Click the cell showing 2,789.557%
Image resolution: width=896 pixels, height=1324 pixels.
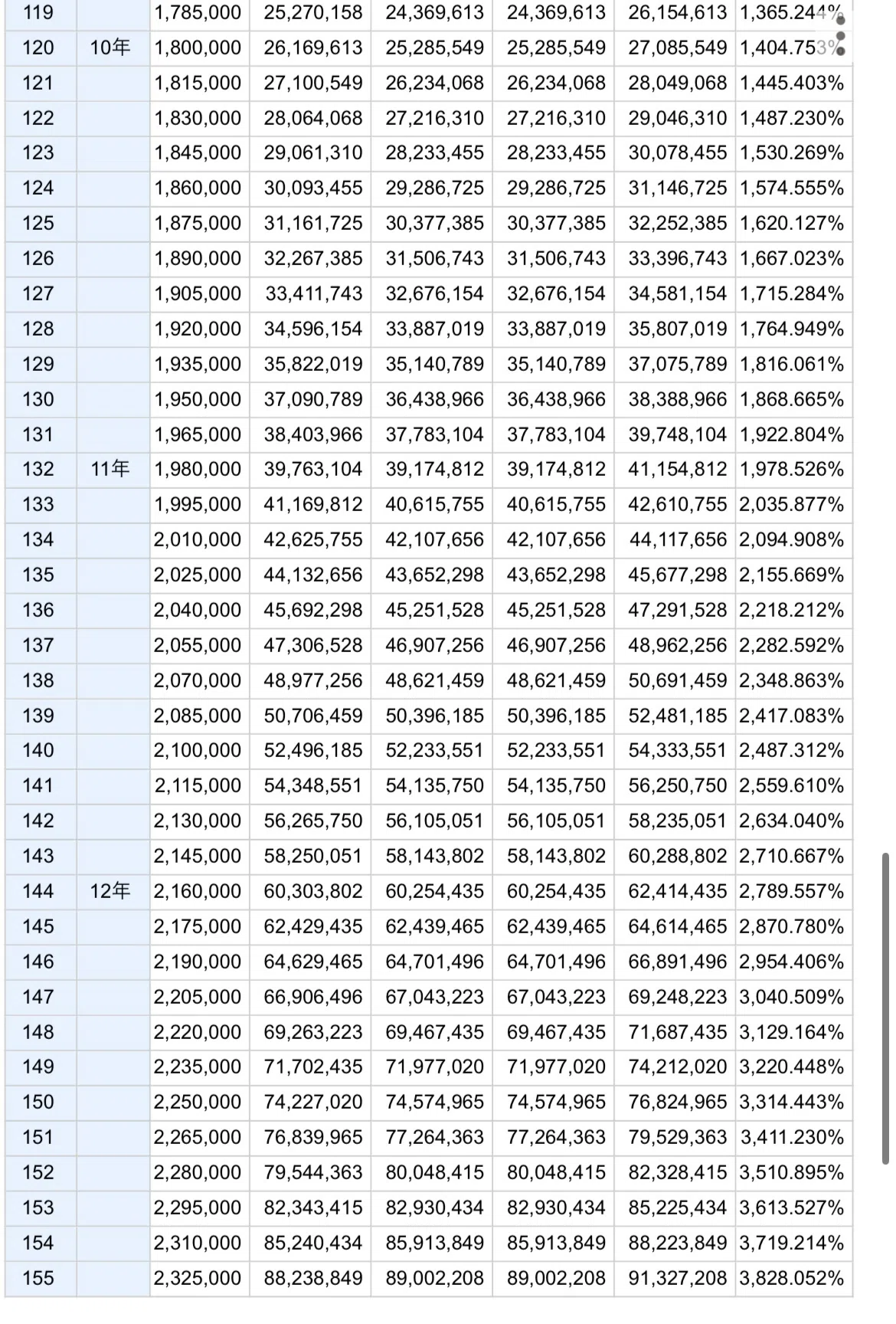point(793,891)
